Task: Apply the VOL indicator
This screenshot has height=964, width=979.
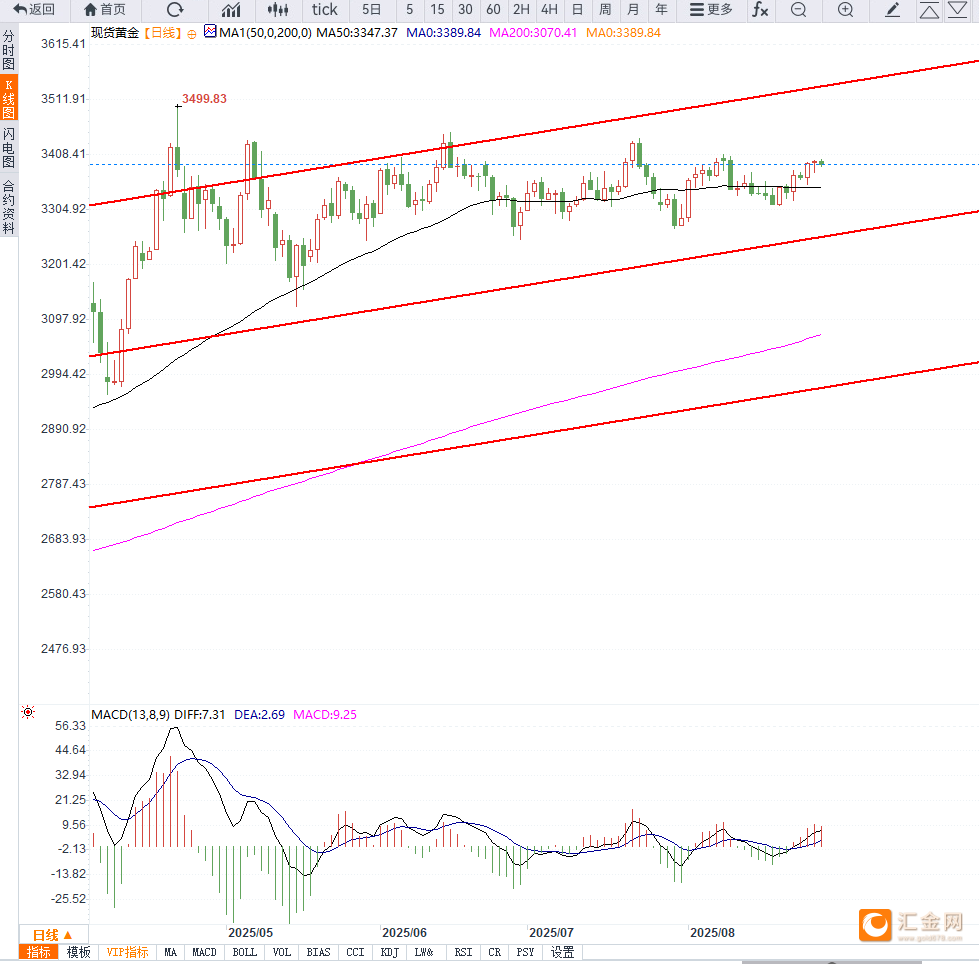Action: pos(282,952)
